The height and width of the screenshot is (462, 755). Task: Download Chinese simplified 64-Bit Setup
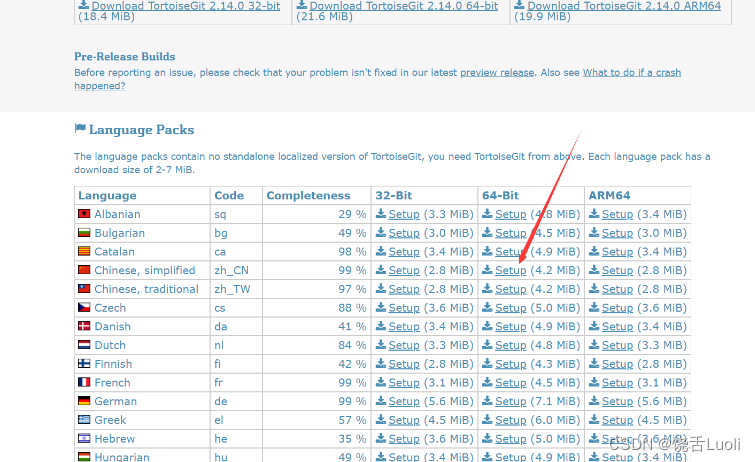pos(511,270)
